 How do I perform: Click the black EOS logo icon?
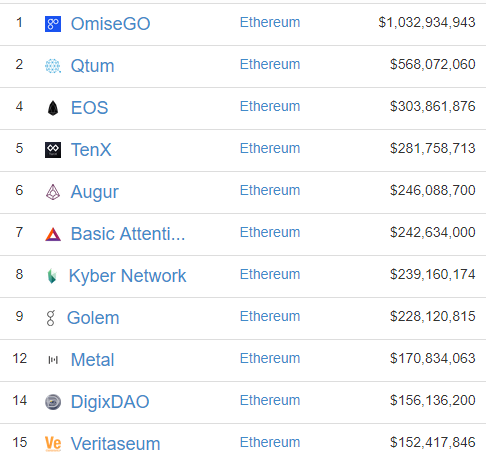(x=53, y=108)
